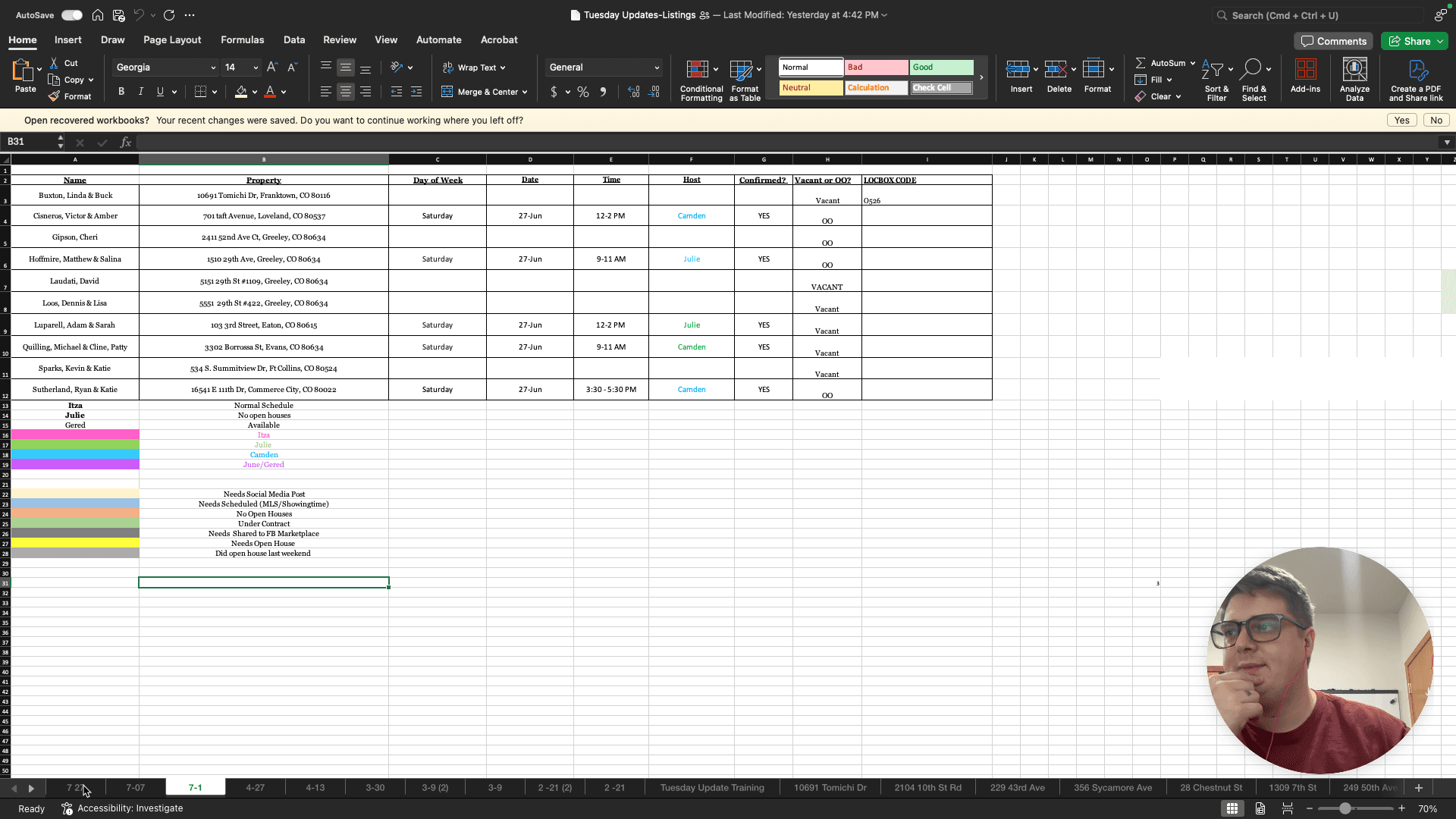Toggle Wrap Text

pyautogui.click(x=474, y=67)
